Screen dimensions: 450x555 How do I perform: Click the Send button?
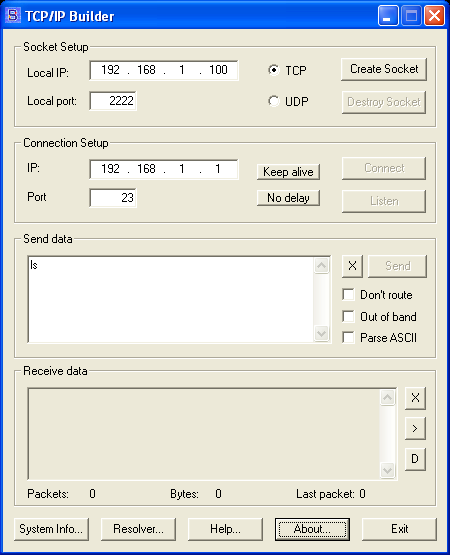point(398,266)
